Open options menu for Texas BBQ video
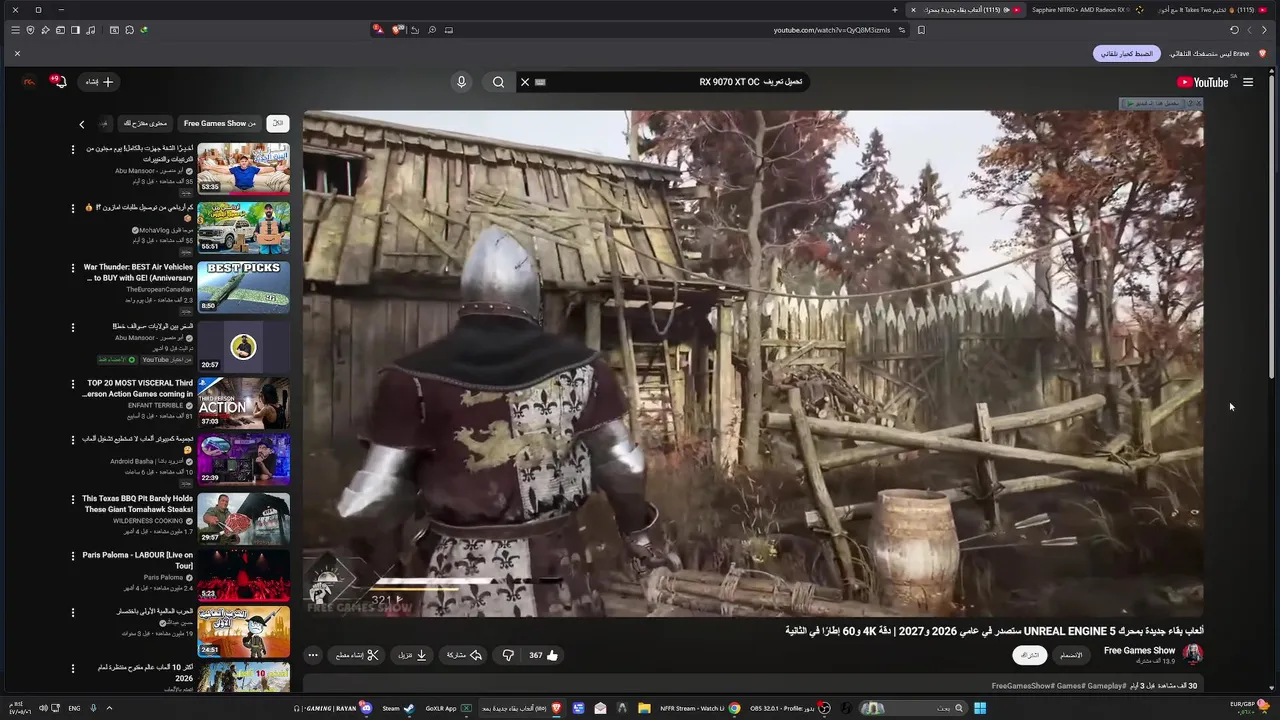 [72, 499]
